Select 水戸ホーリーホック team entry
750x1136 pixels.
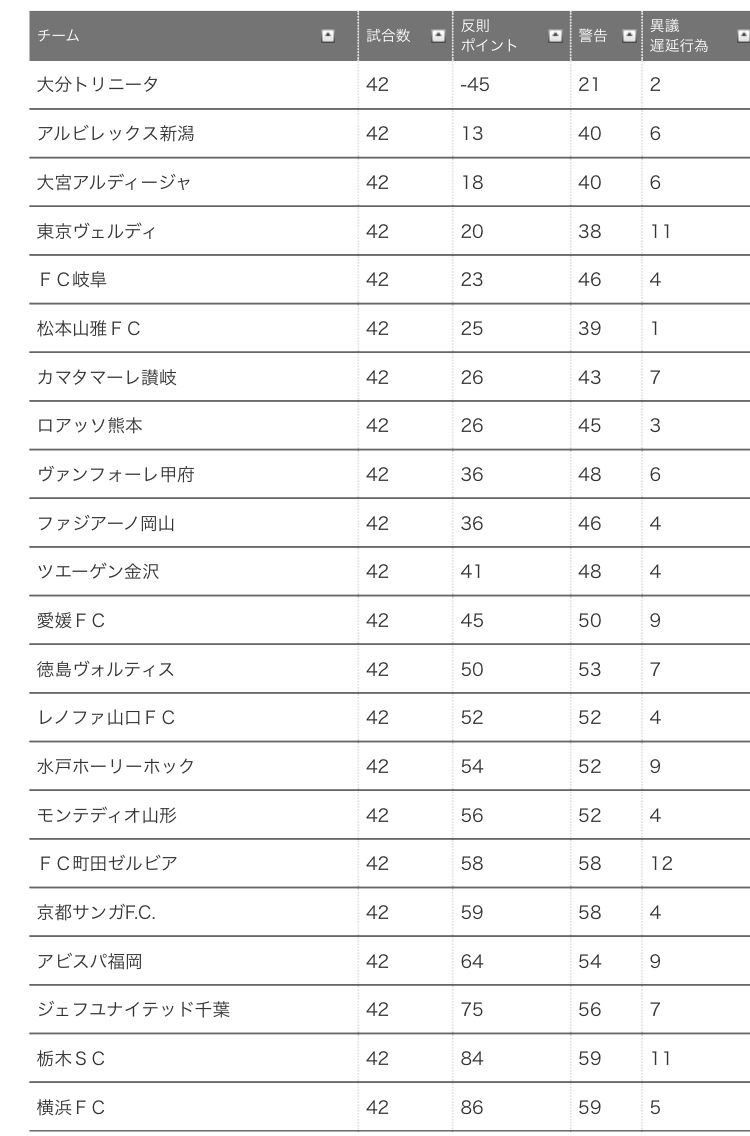click(116, 766)
